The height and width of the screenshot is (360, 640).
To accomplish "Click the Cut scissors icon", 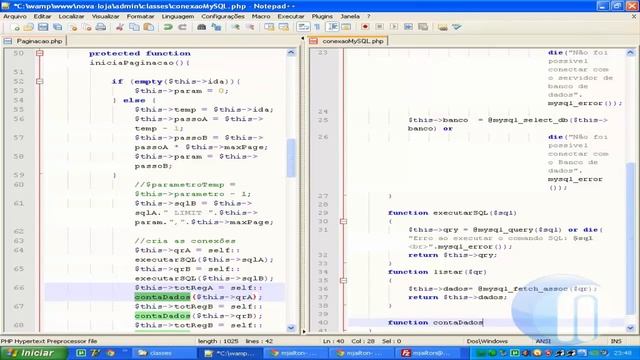I will (120, 27).
